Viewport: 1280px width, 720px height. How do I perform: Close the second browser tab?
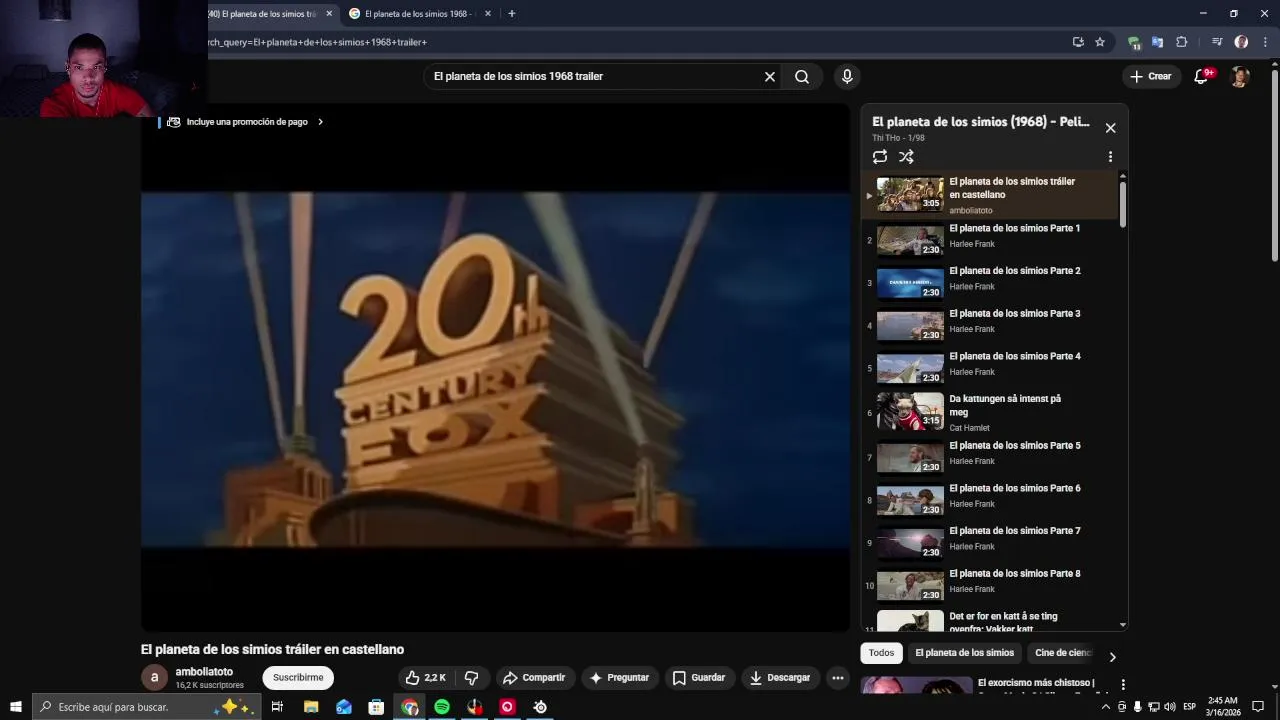pyautogui.click(x=488, y=14)
